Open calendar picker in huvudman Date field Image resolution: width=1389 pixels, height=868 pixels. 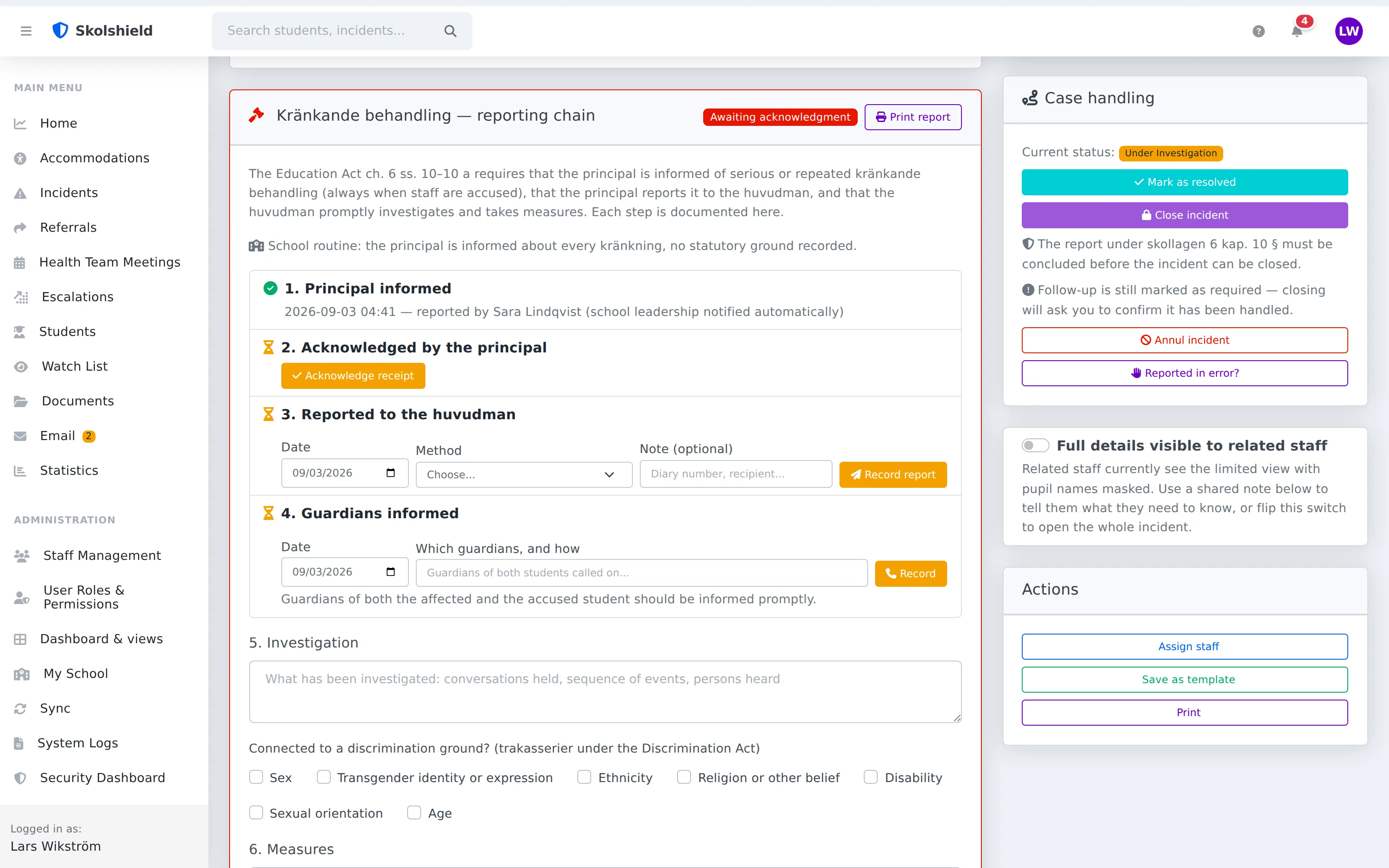tap(391, 473)
